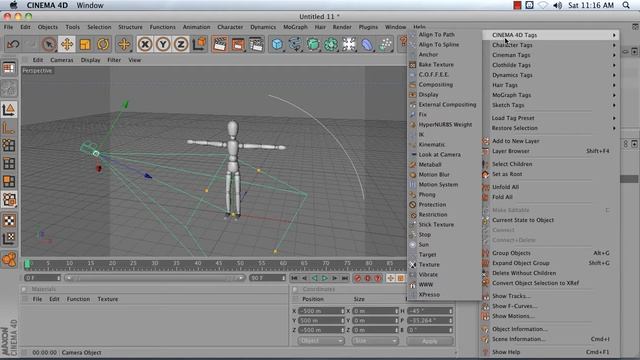Activate the Move tool
640x360 pixels.
click(x=67, y=44)
